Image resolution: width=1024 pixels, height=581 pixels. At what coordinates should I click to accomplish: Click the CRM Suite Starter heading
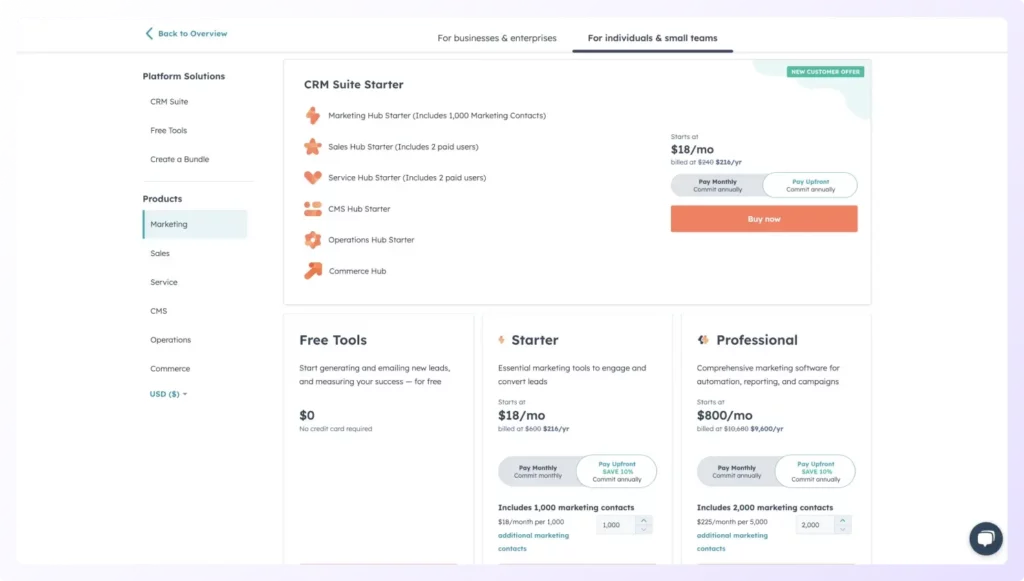pyautogui.click(x=353, y=84)
